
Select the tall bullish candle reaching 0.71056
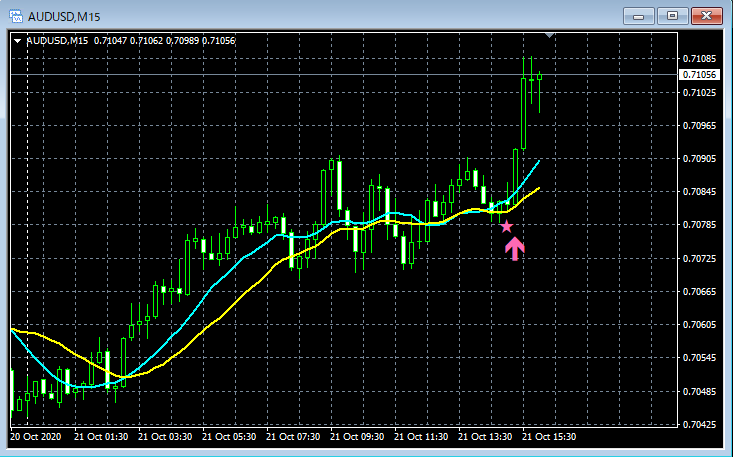coord(524,113)
